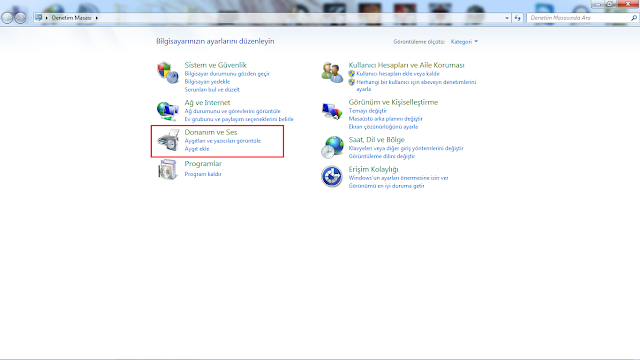Click Görüntüleme dilini değiştir link
Viewport: 640px width, 360px height.
pos(382,156)
